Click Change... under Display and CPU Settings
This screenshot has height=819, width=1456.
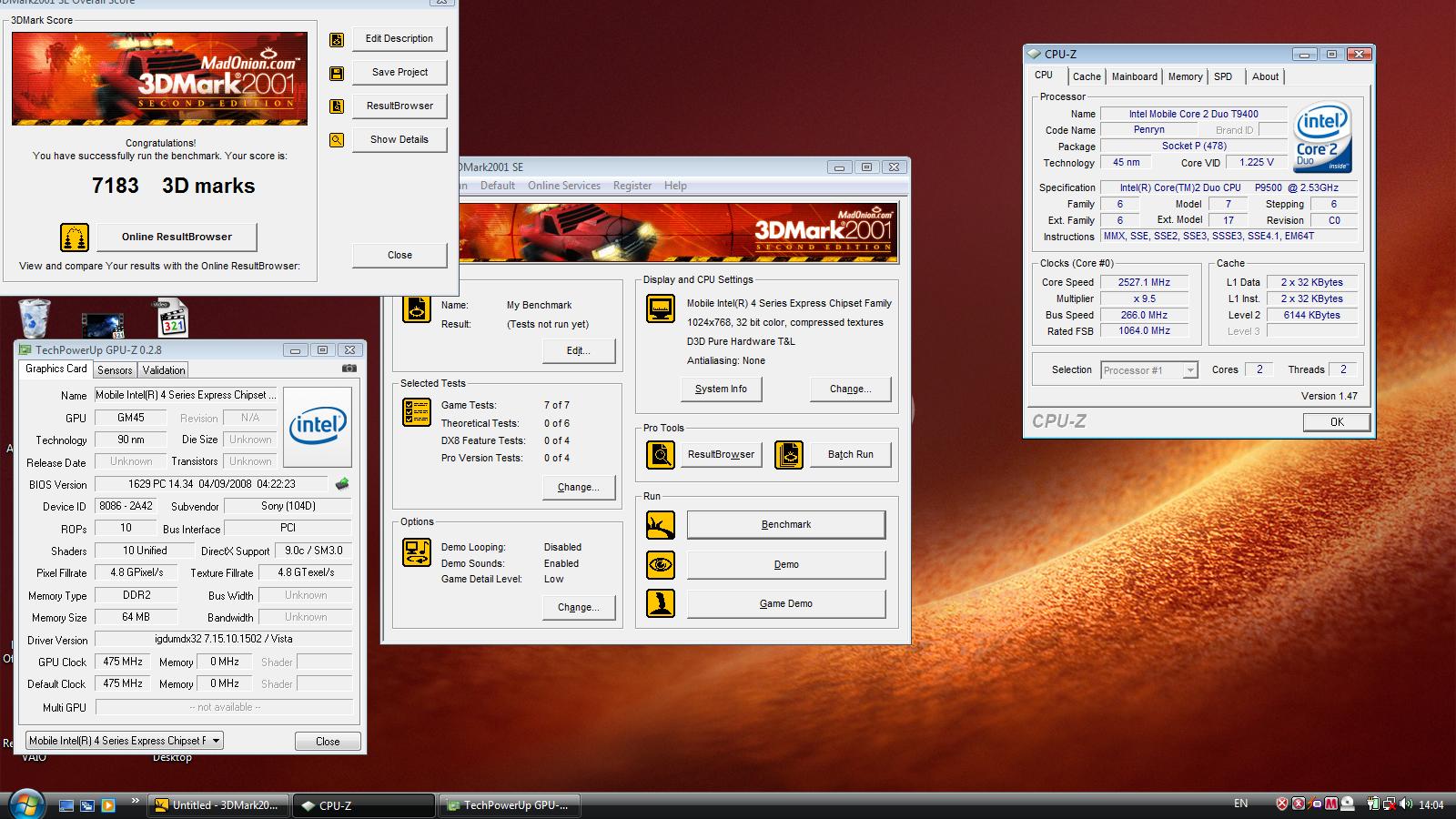(851, 389)
